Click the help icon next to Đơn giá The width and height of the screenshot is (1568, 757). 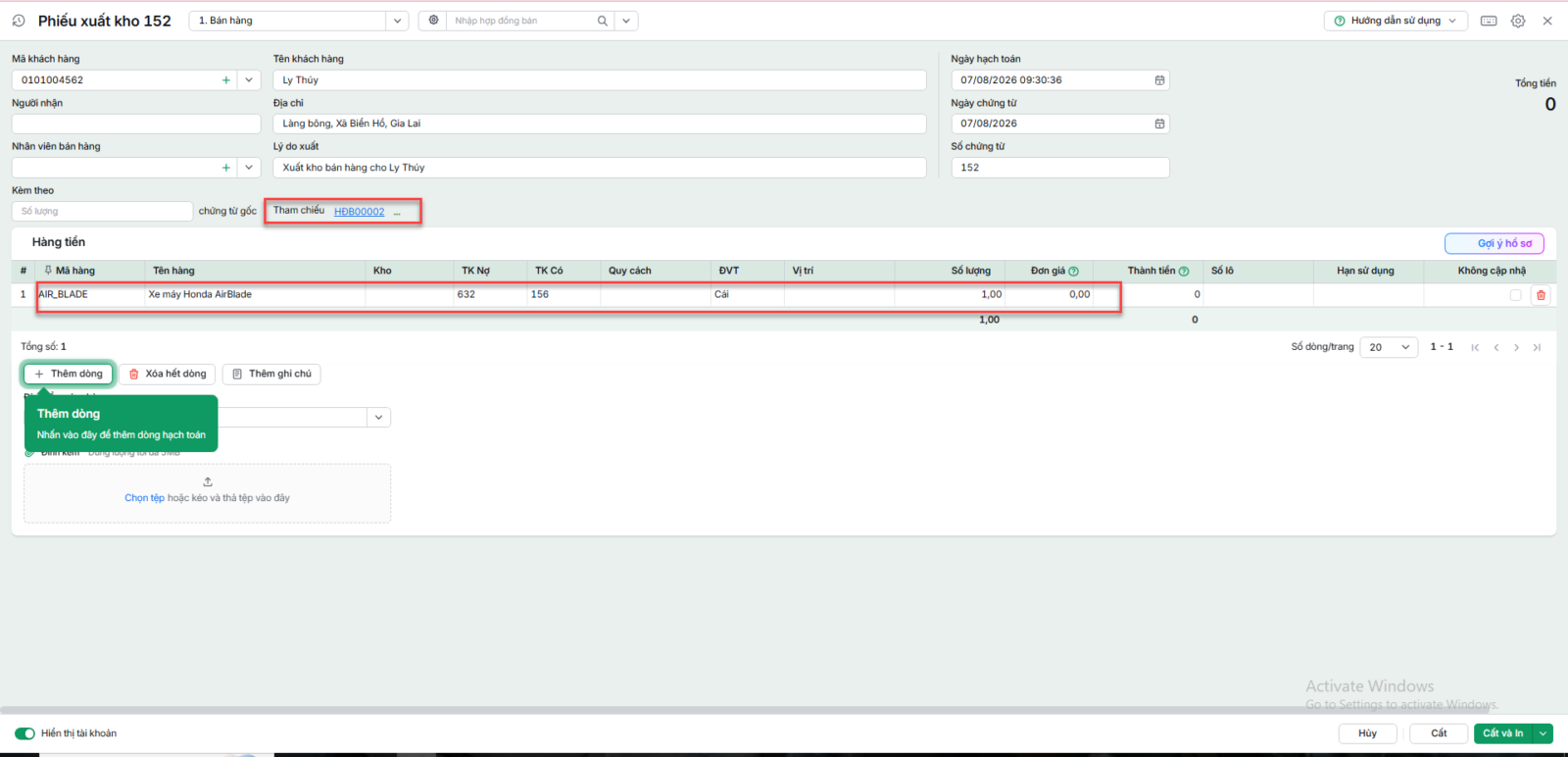[x=1073, y=272]
